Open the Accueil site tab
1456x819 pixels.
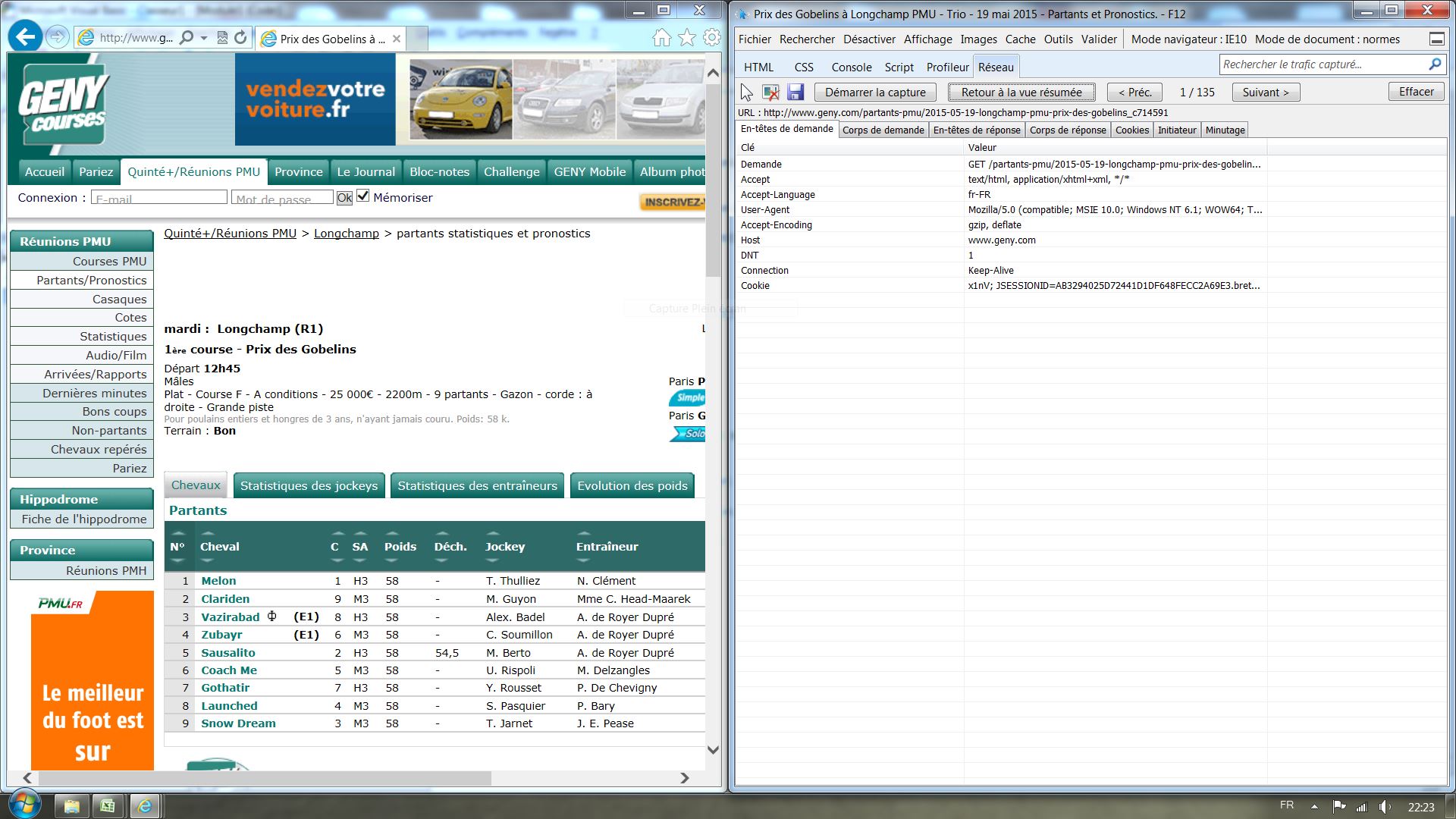pyautogui.click(x=44, y=172)
